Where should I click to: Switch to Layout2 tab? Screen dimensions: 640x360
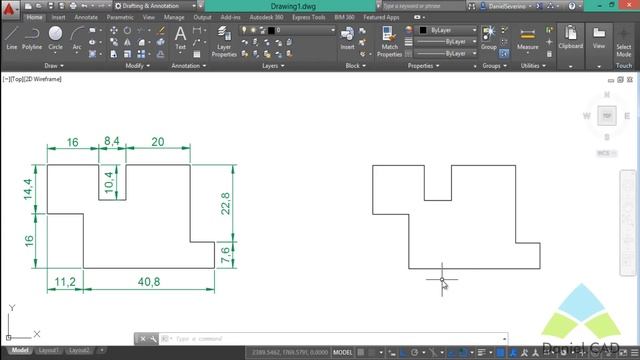[79, 351]
